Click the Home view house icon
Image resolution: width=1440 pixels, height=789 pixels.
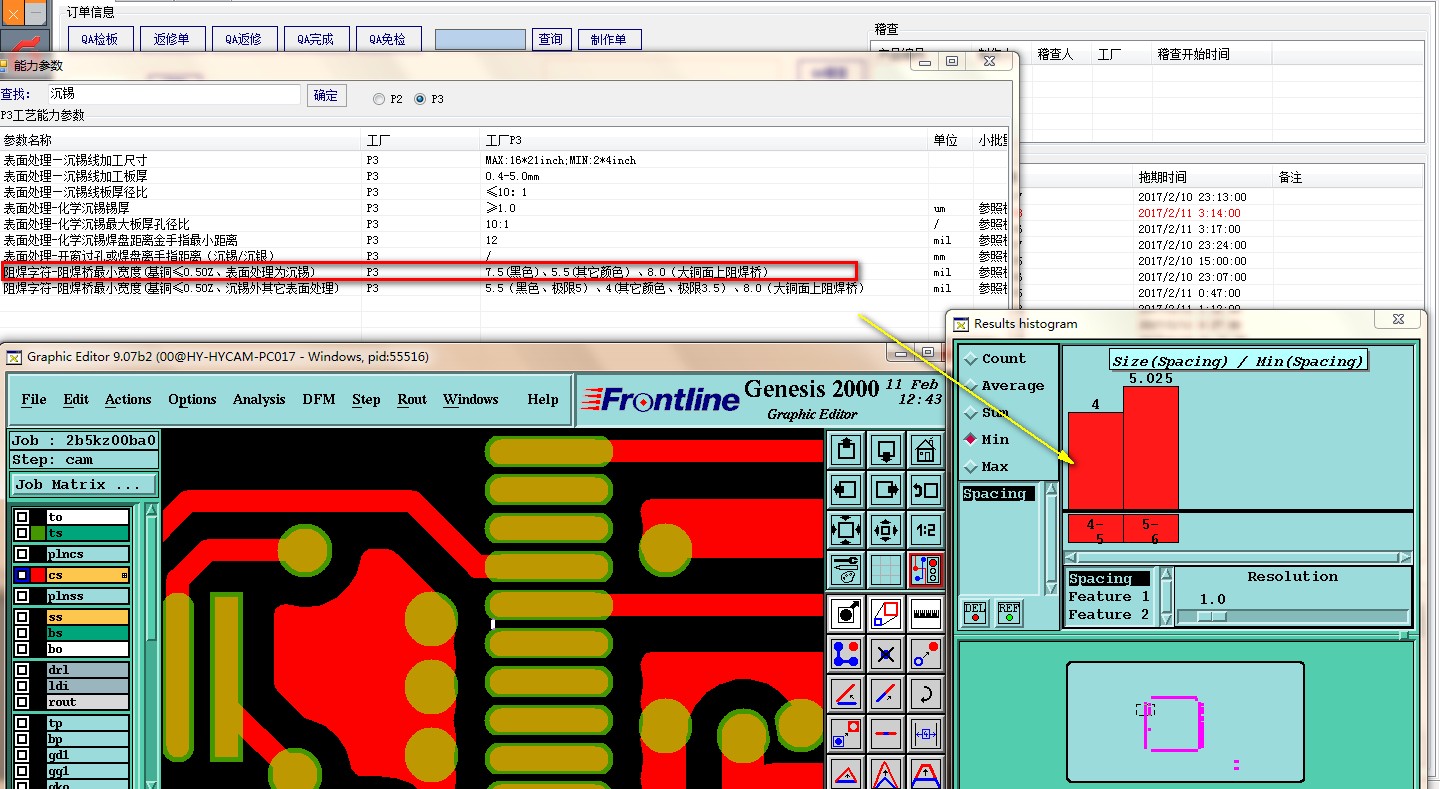926,450
